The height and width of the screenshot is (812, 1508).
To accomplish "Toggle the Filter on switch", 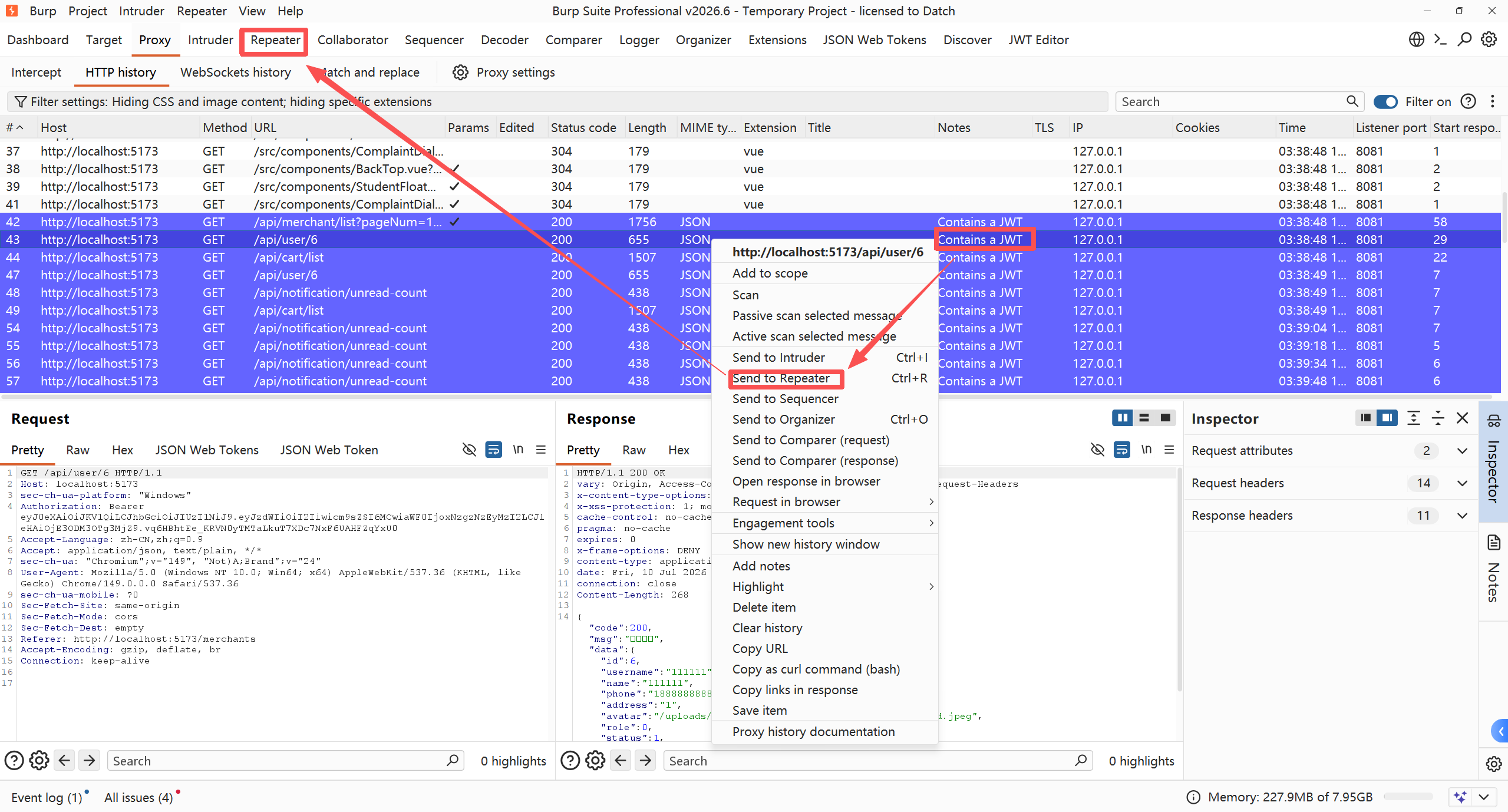I will click(x=1385, y=101).
